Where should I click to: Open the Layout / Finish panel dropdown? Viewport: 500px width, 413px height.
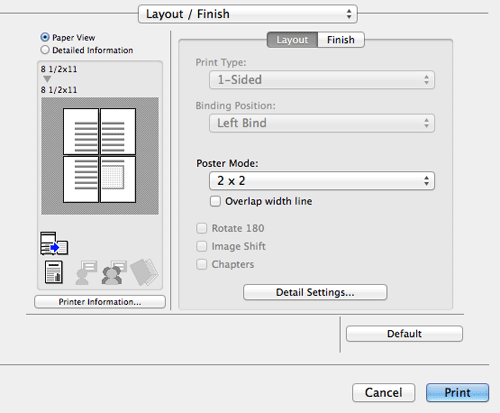(x=248, y=14)
